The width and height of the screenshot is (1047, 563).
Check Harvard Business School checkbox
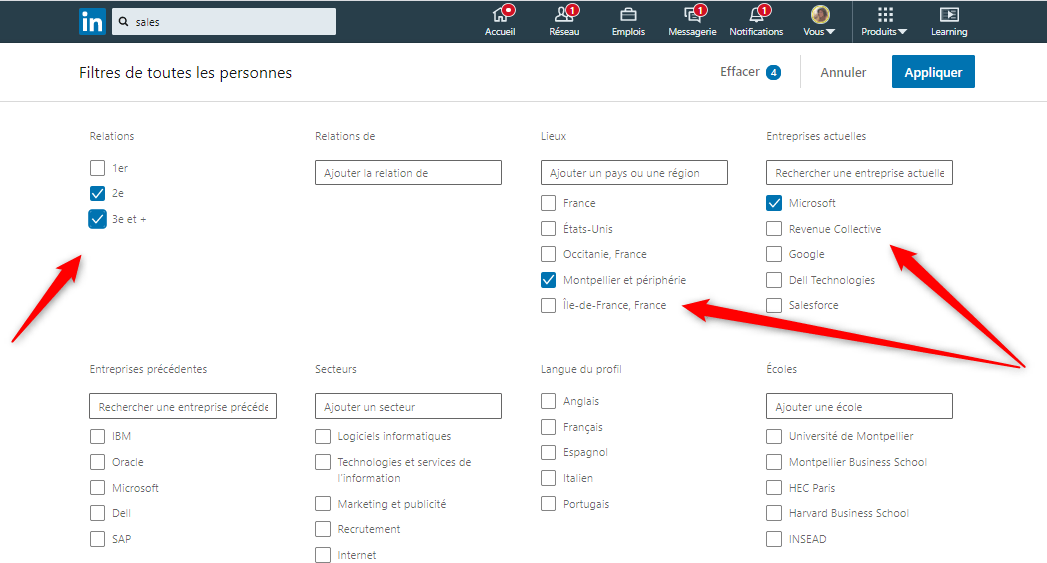(x=774, y=513)
